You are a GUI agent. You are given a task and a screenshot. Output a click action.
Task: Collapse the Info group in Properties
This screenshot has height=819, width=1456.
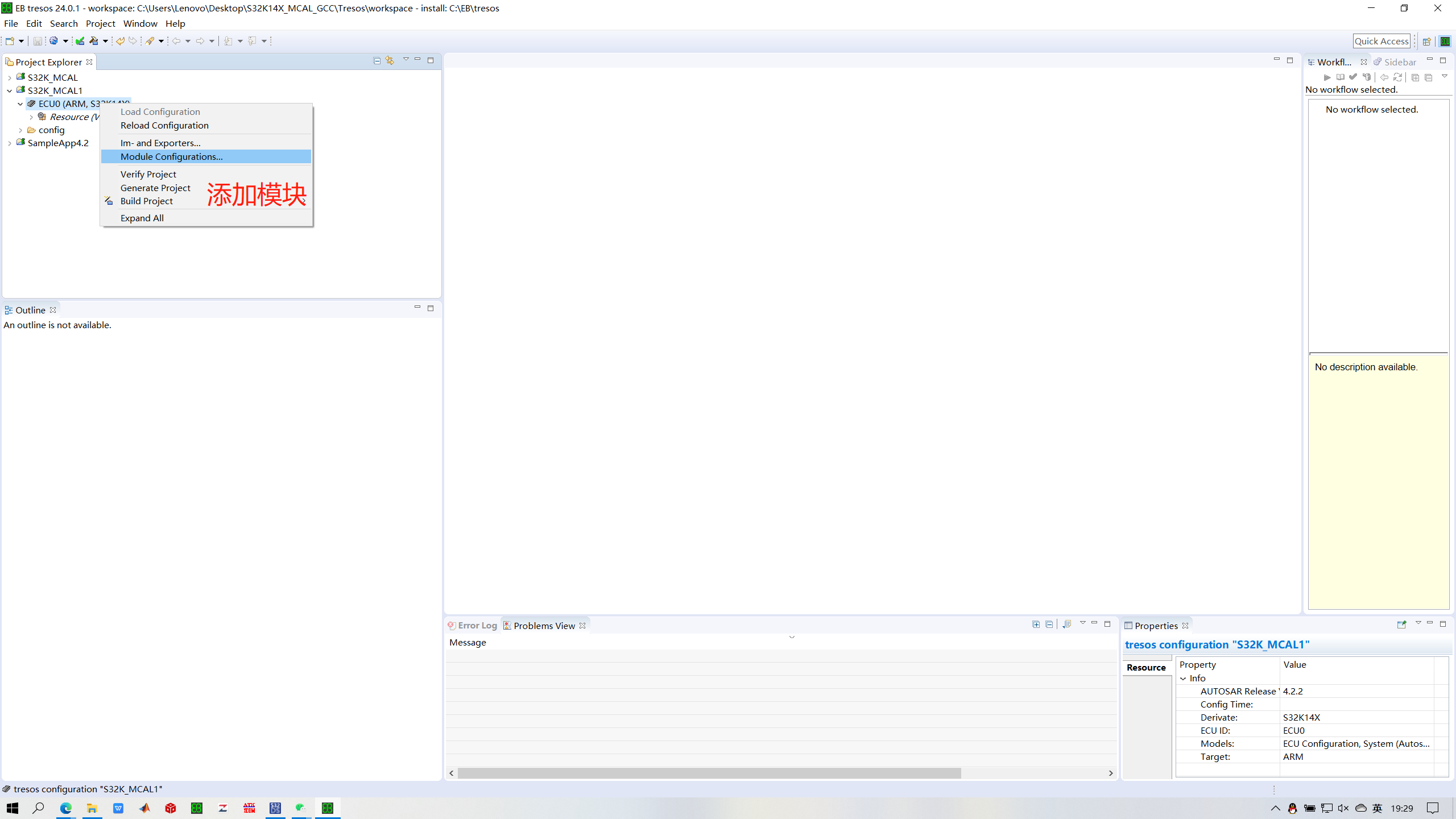click(1184, 679)
